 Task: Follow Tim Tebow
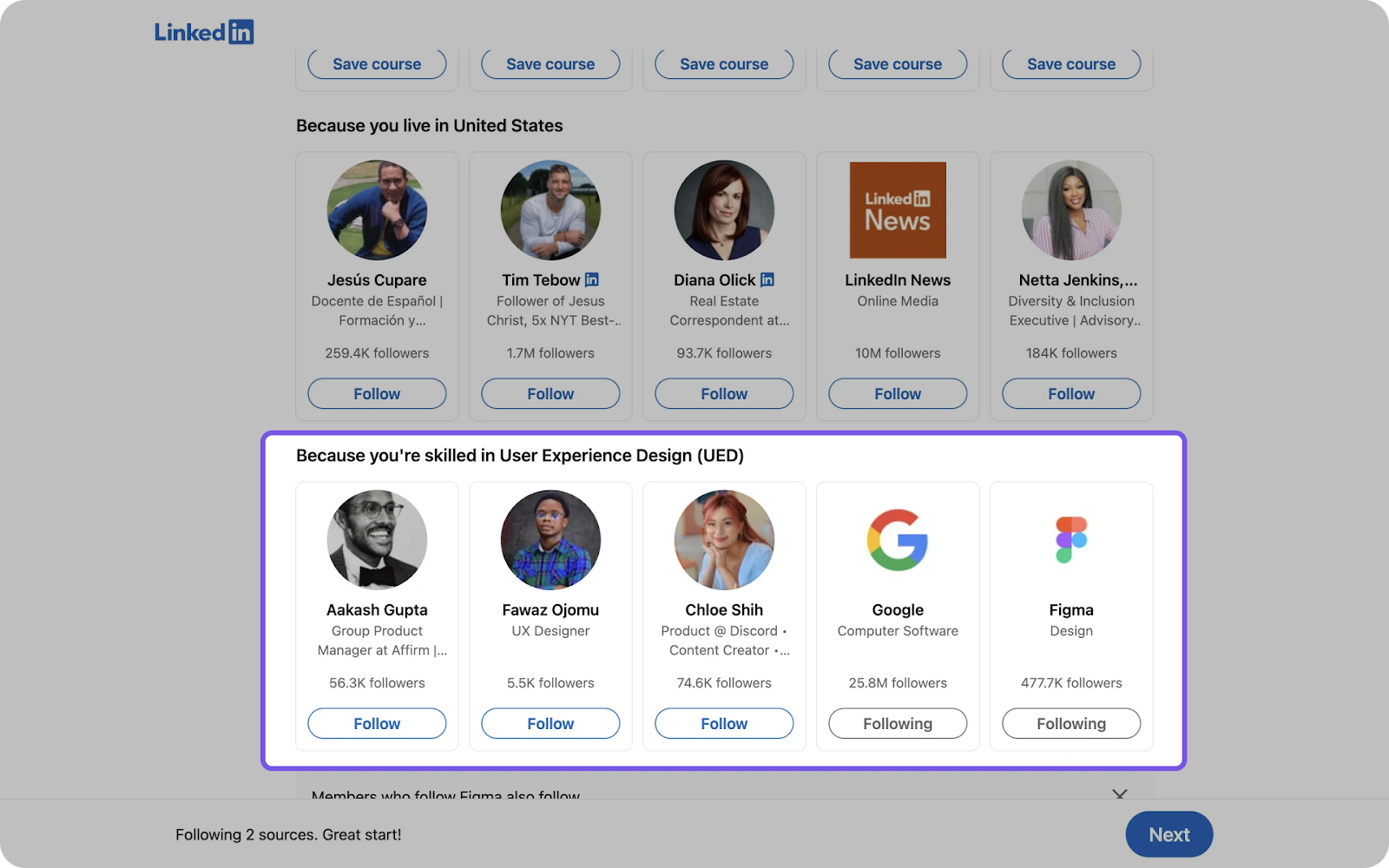tap(550, 393)
